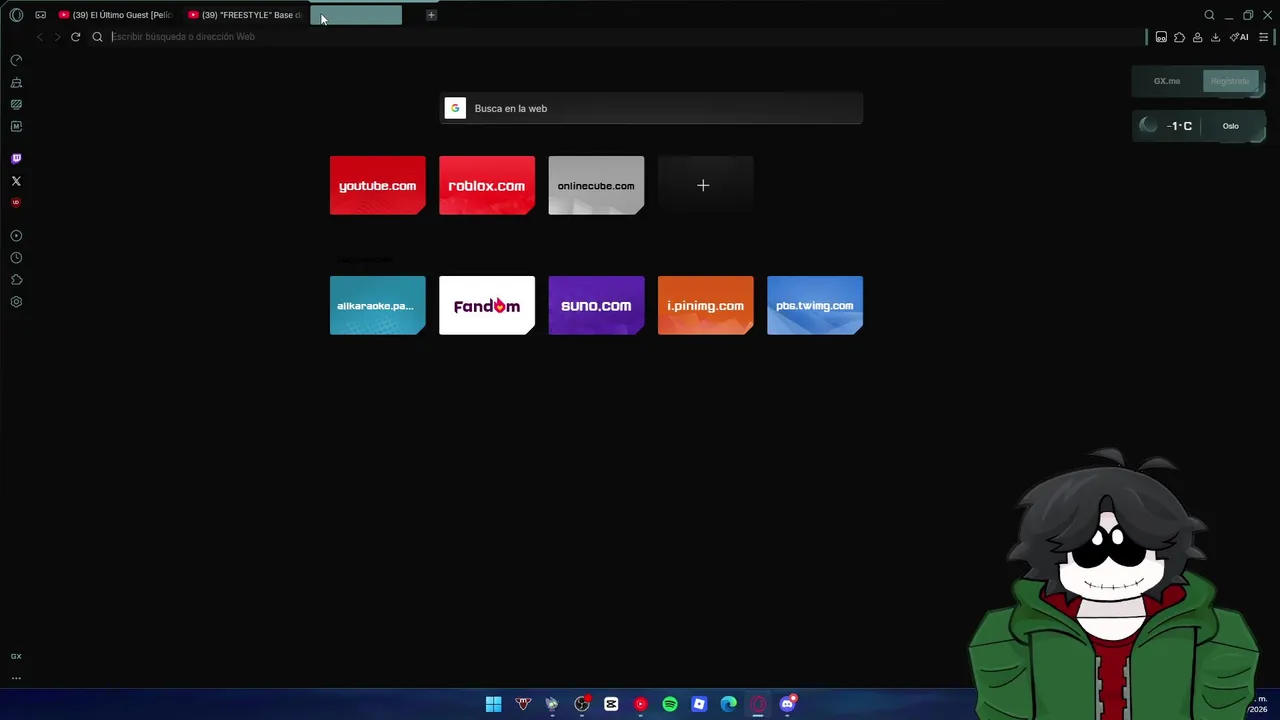Go forward using the forward arrow
The height and width of the screenshot is (720, 1280).
coord(57,37)
